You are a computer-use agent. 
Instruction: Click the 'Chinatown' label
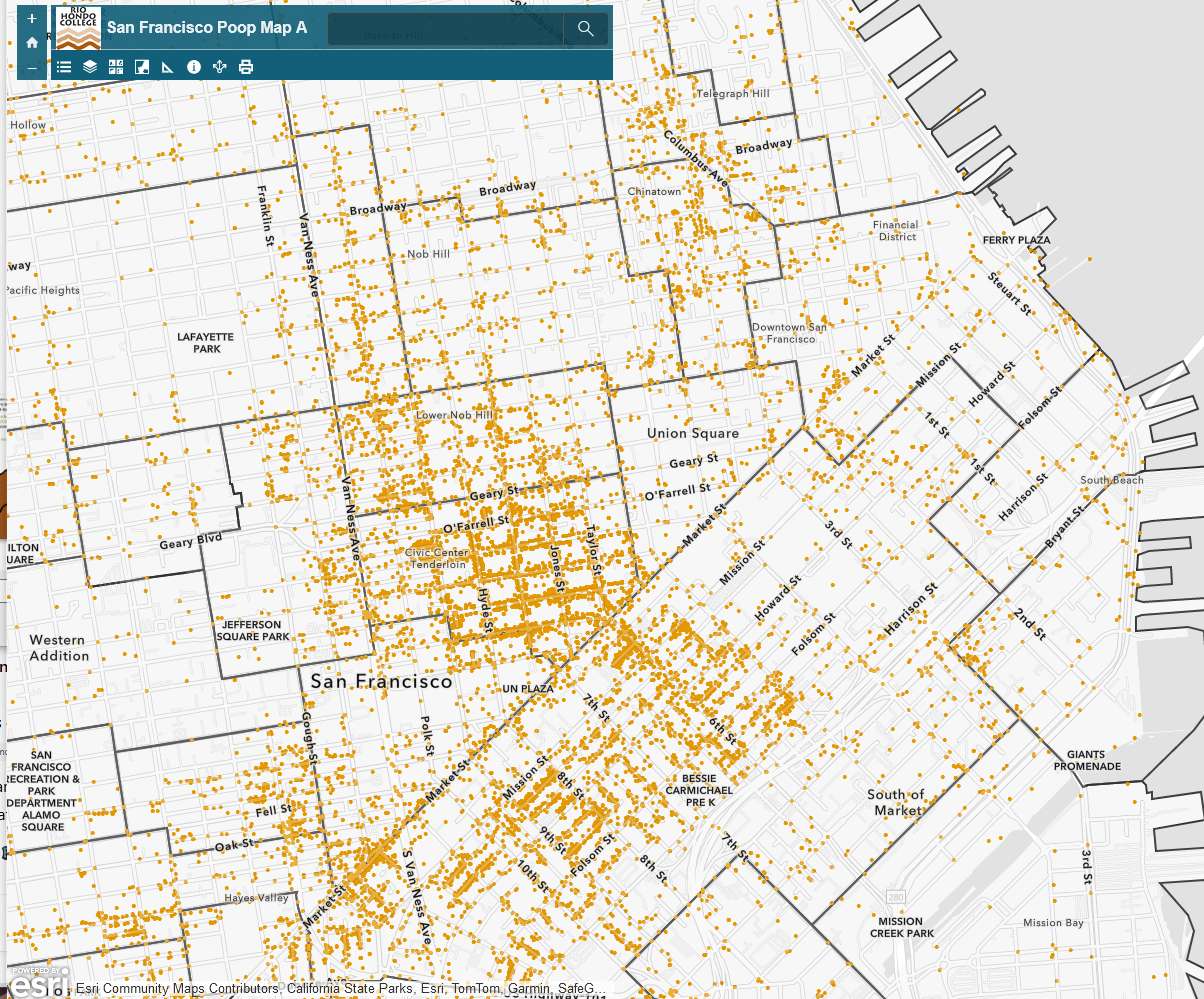click(654, 191)
